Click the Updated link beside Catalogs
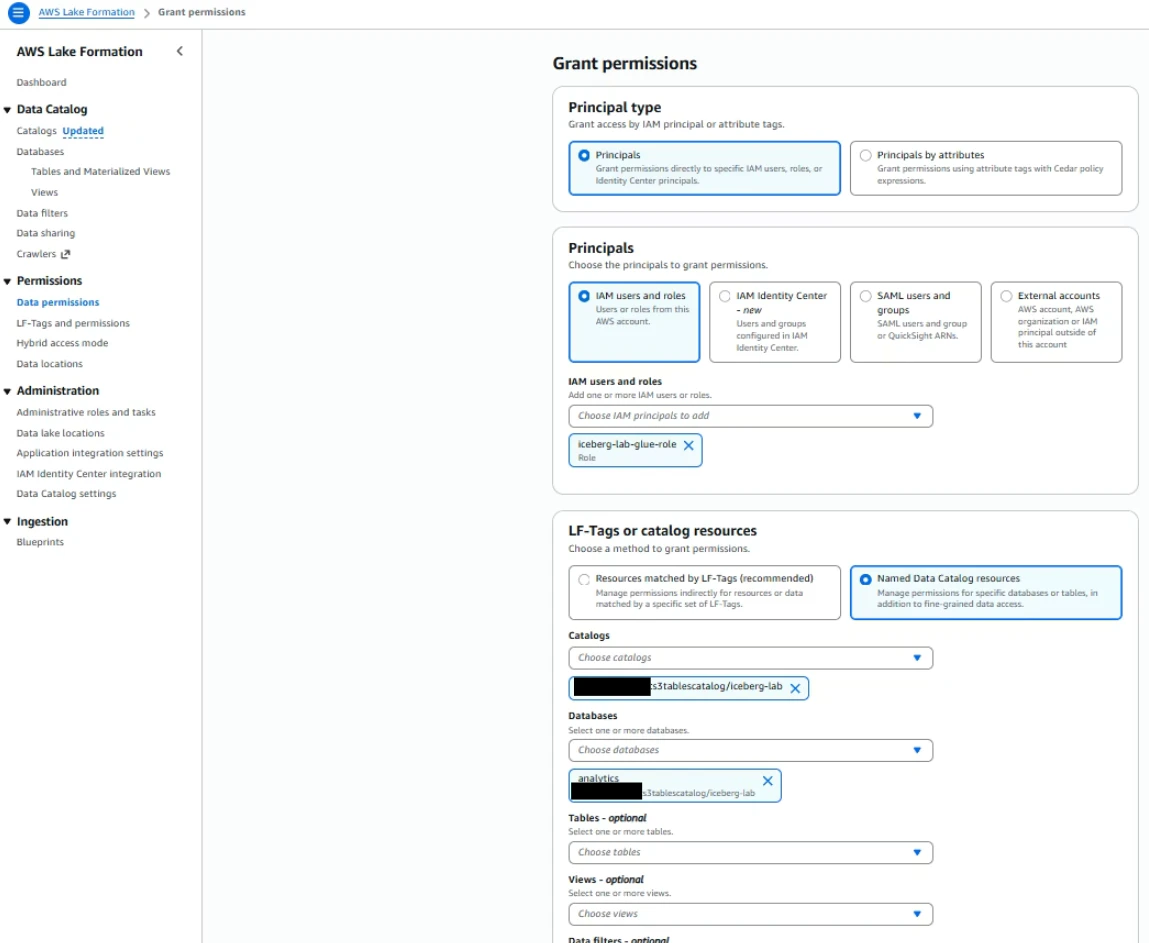This screenshot has height=943, width=1149. click(83, 131)
